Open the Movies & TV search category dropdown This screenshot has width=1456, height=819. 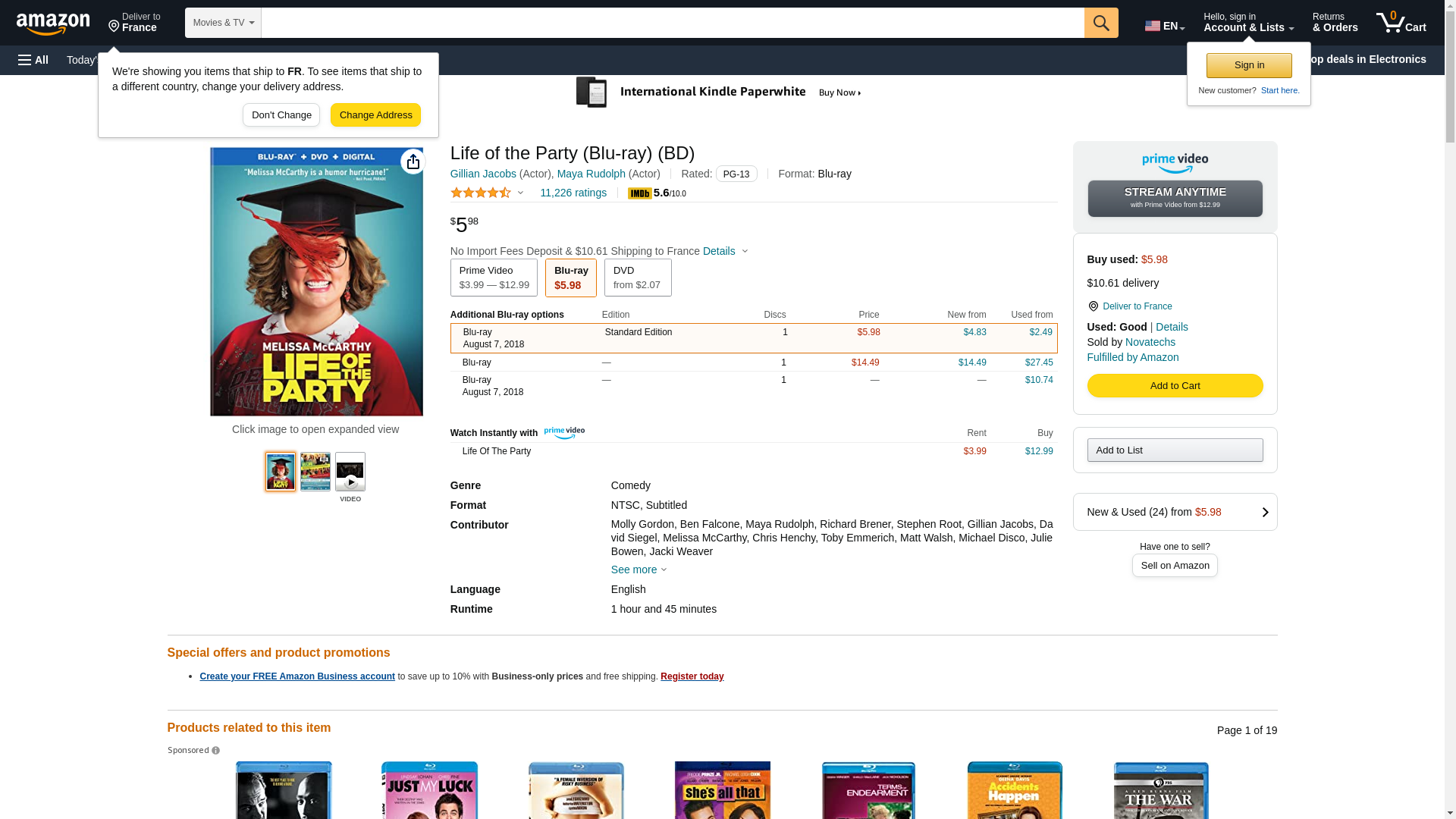click(x=223, y=23)
